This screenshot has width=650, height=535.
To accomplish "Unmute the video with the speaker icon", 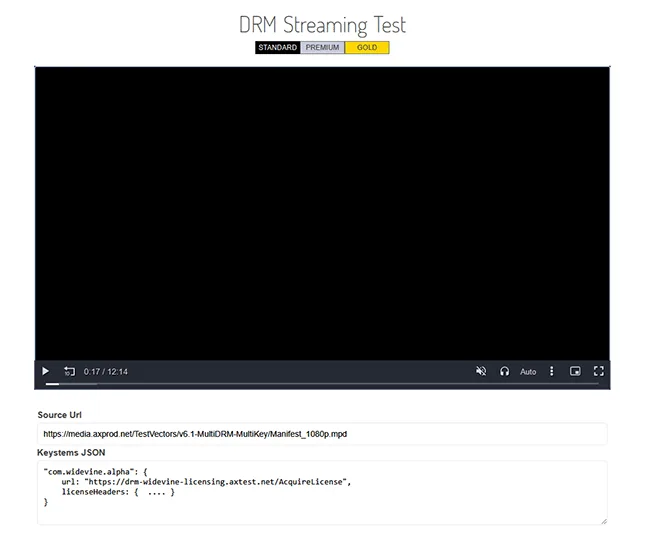I will point(481,371).
